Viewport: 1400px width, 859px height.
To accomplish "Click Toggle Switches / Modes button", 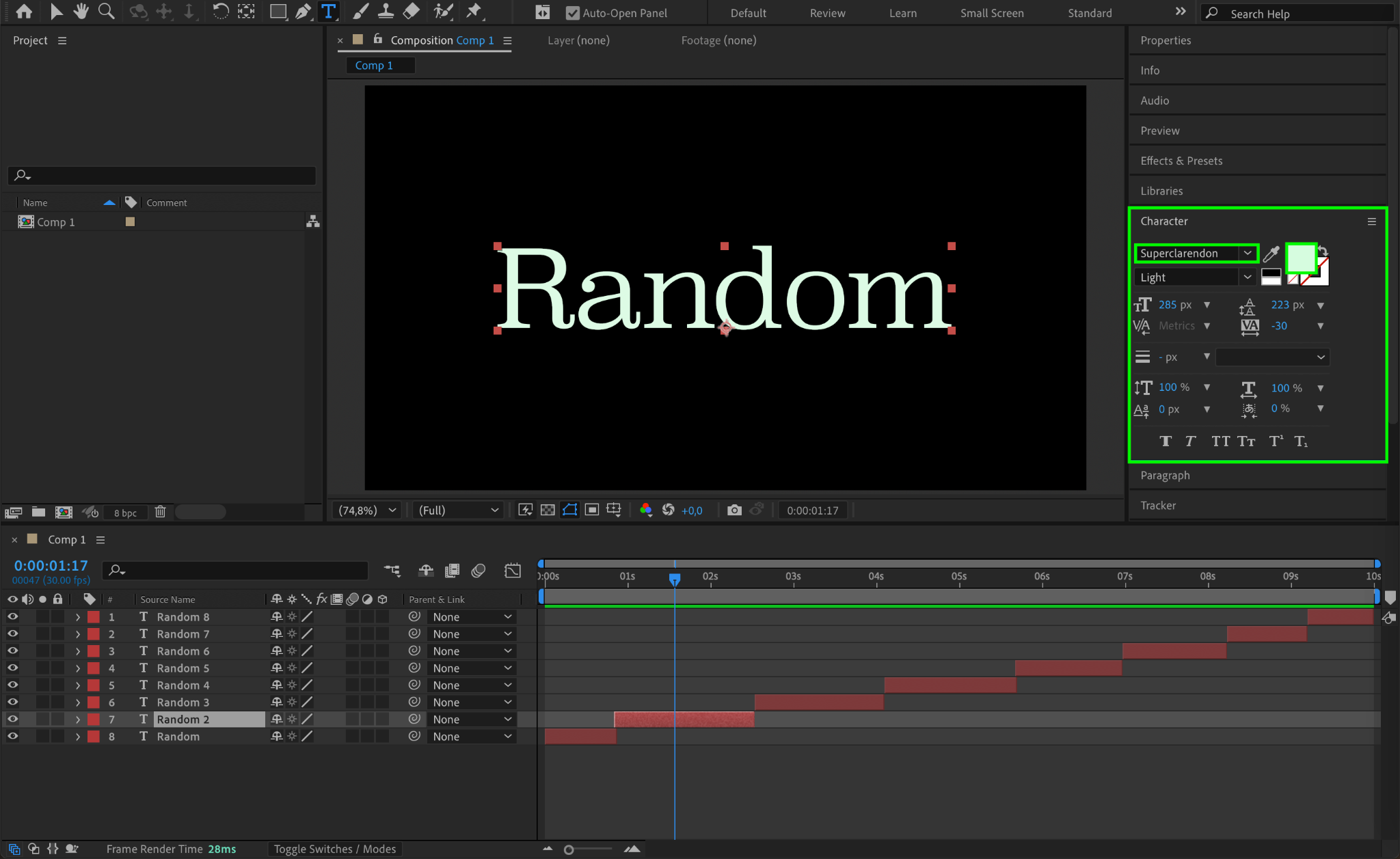I will (334, 849).
